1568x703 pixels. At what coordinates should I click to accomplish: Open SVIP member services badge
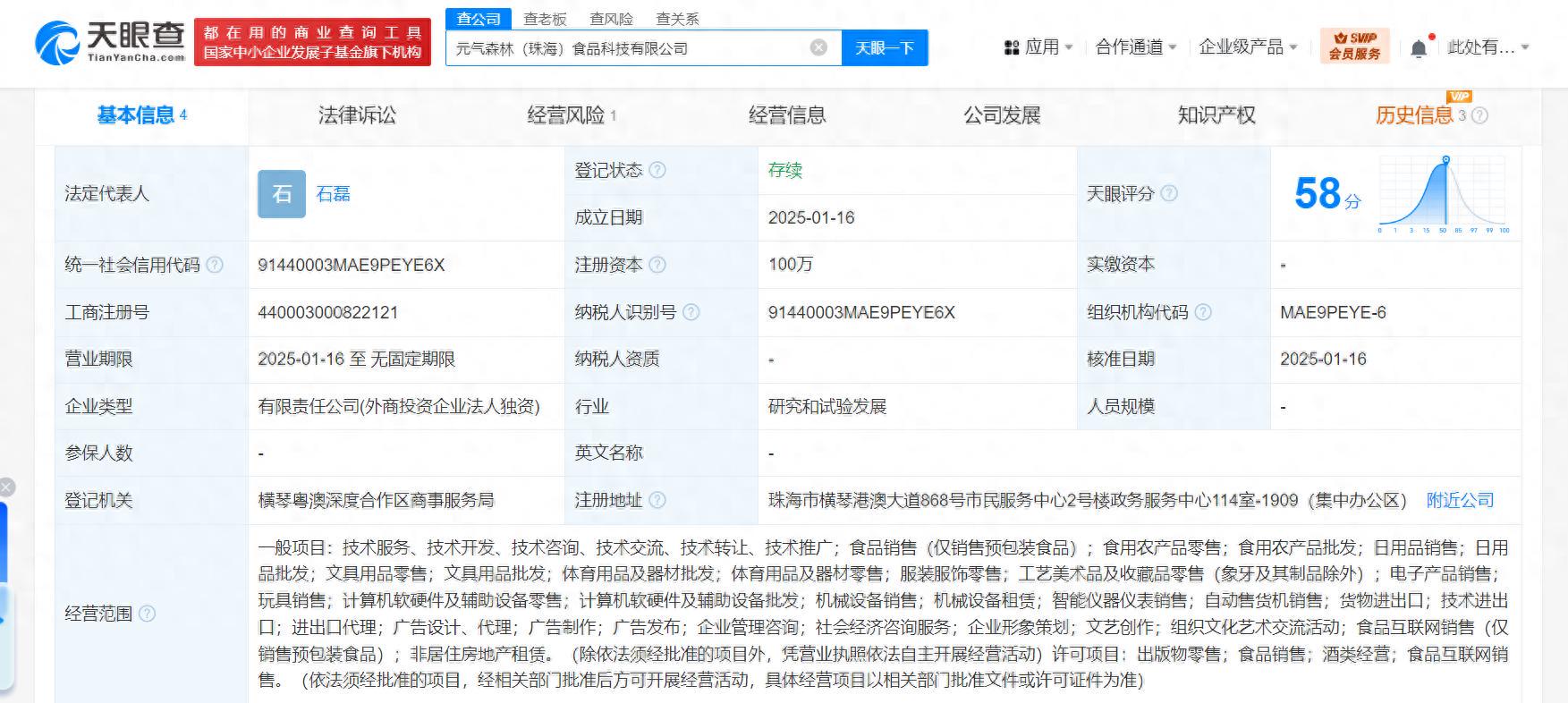pos(1354,46)
